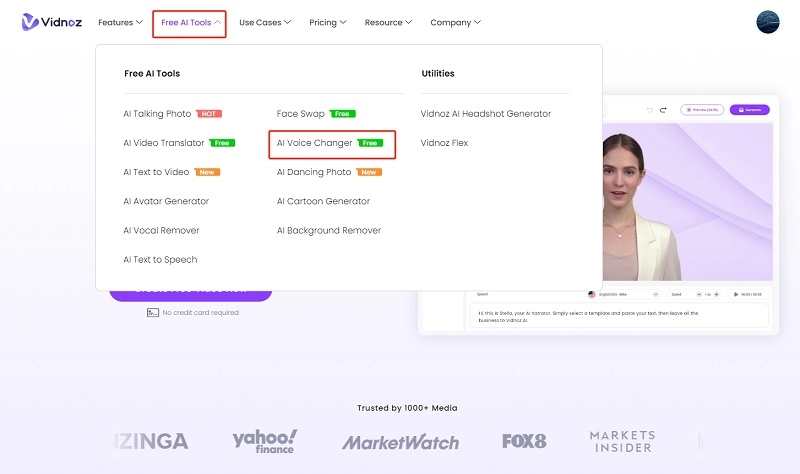
Task: Expand the Company menu
Action: point(455,22)
